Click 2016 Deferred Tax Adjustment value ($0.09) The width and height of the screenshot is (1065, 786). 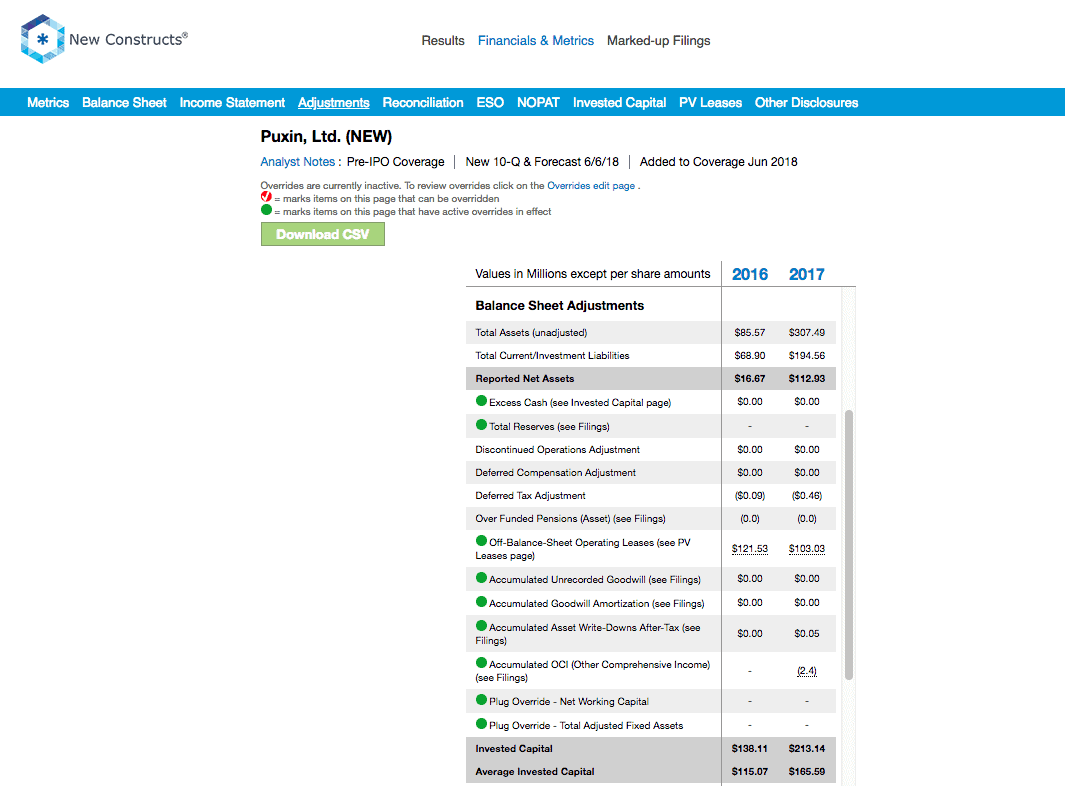pyautogui.click(x=750, y=496)
